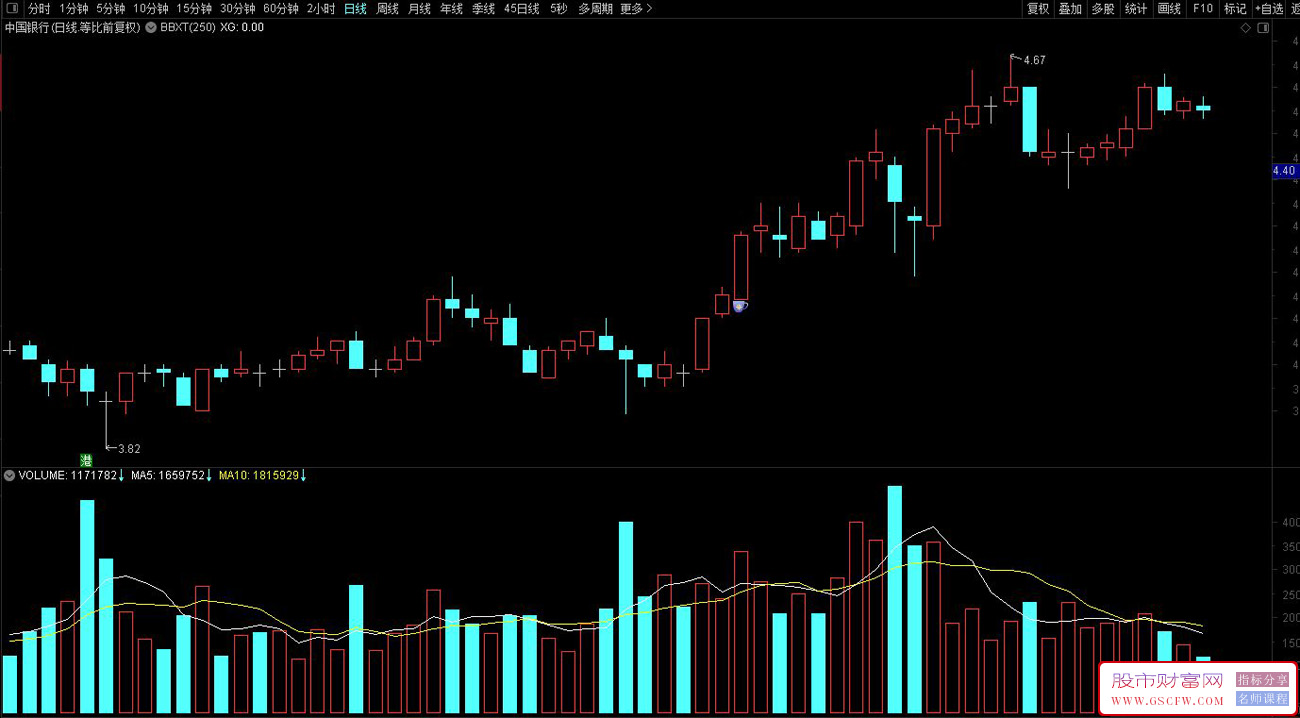This screenshot has height=718, width=1300.
Task: Click the XG: 0.00 value
Action: [242, 28]
